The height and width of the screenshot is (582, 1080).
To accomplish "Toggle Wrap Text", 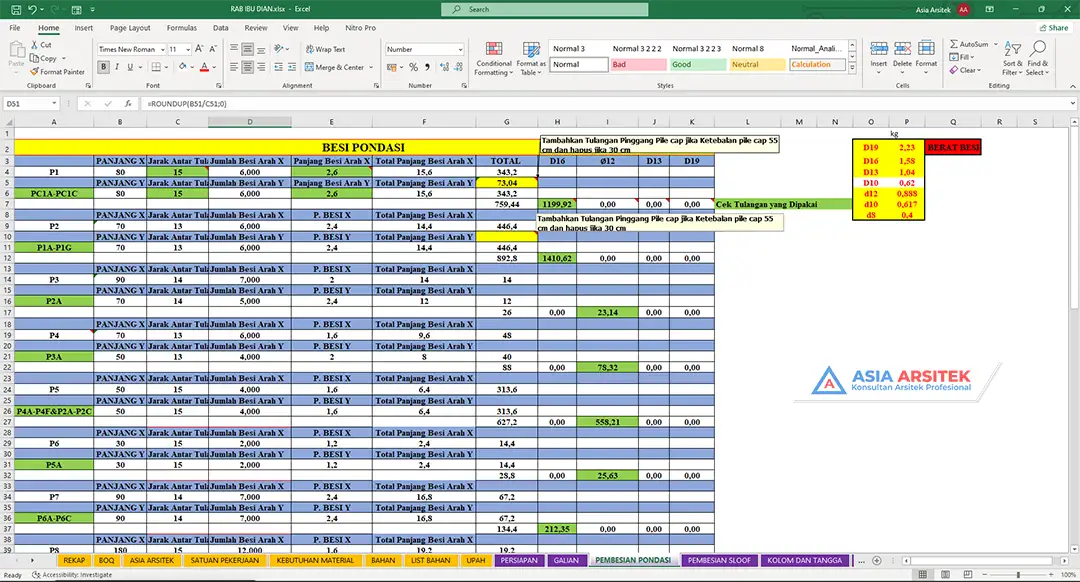I will (325, 50).
